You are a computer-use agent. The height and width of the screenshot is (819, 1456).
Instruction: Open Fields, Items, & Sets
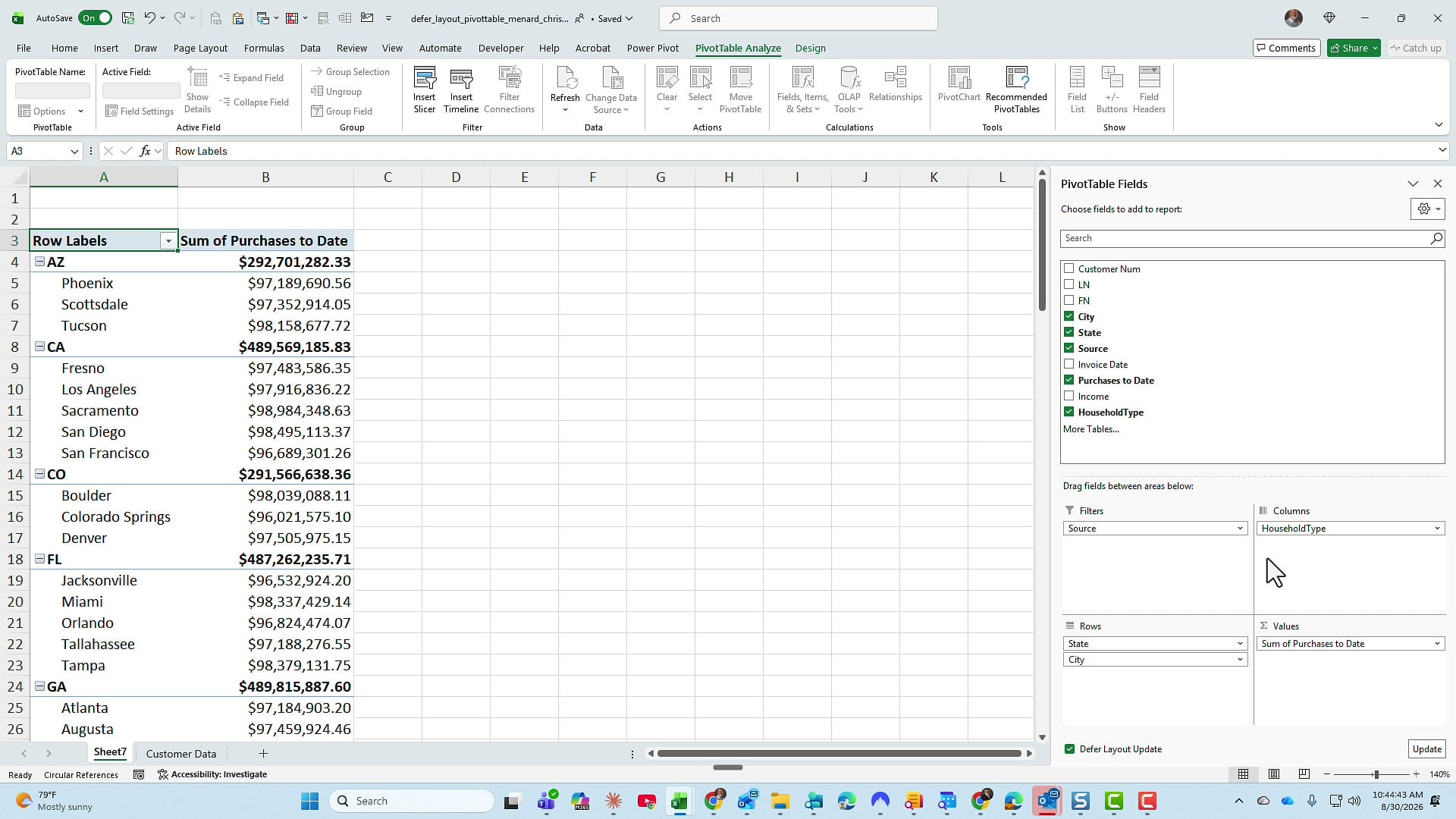(x=802, y=89)
